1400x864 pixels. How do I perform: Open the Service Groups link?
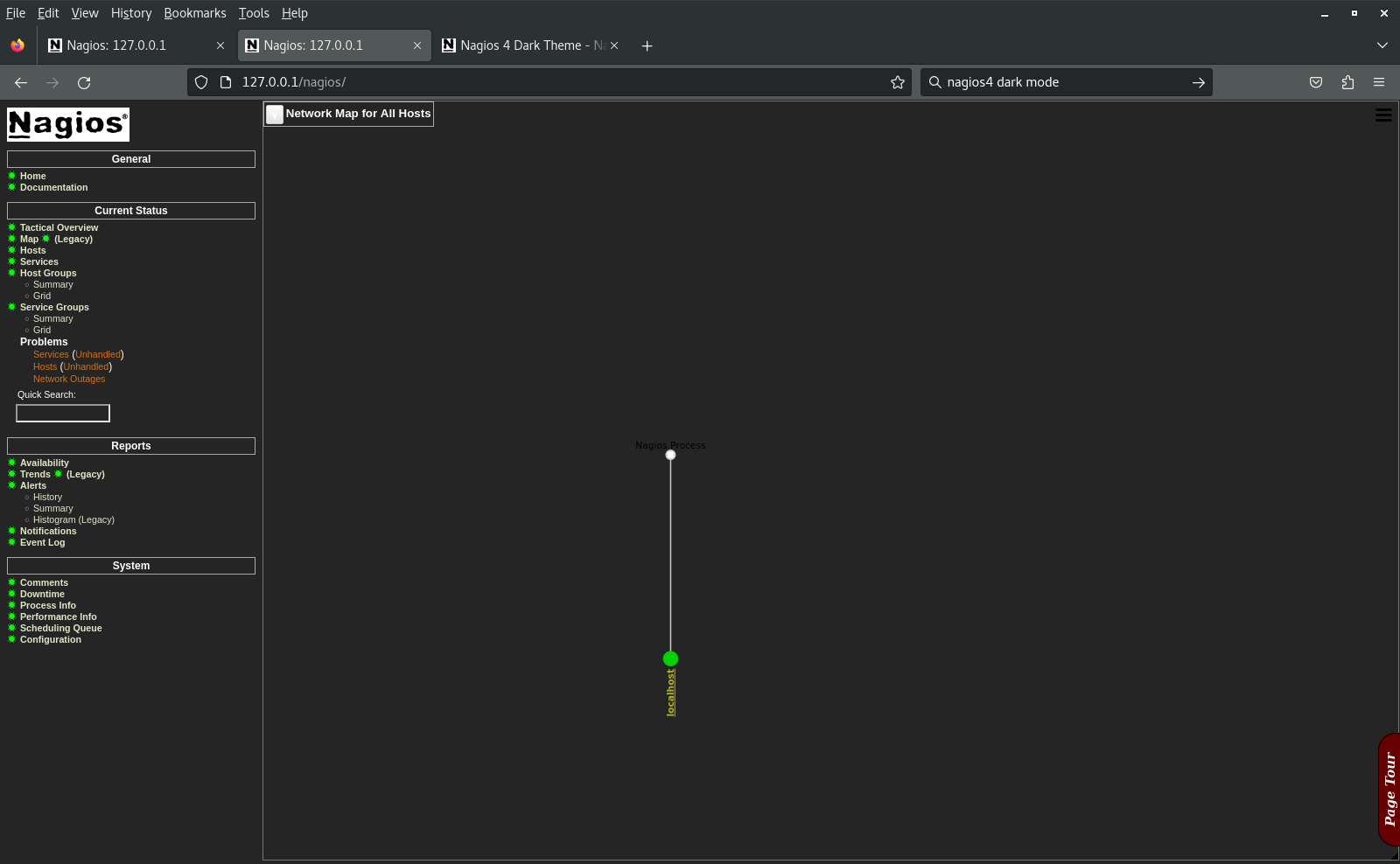(54, 307)
